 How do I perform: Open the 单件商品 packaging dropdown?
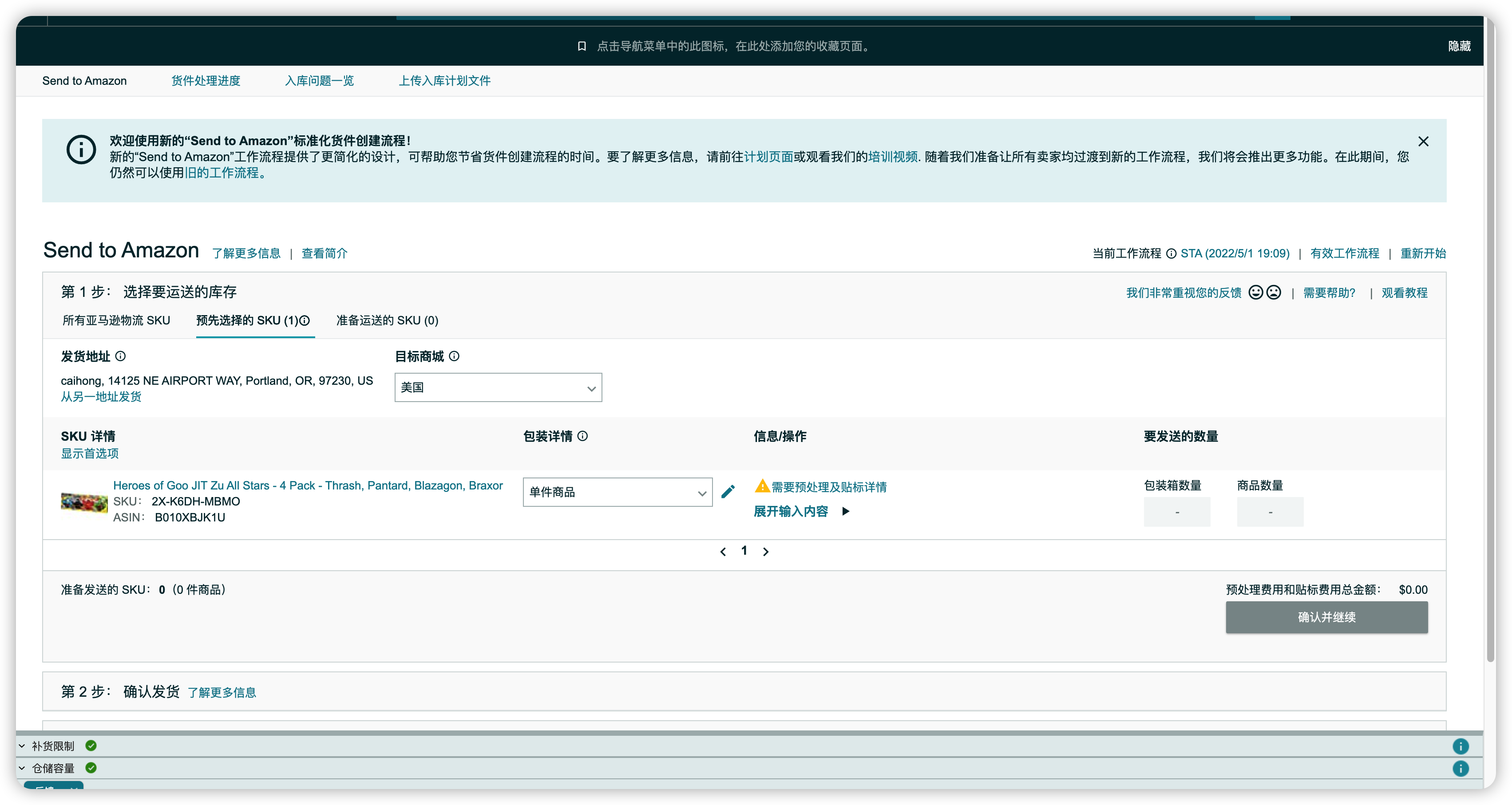point(617,492)
